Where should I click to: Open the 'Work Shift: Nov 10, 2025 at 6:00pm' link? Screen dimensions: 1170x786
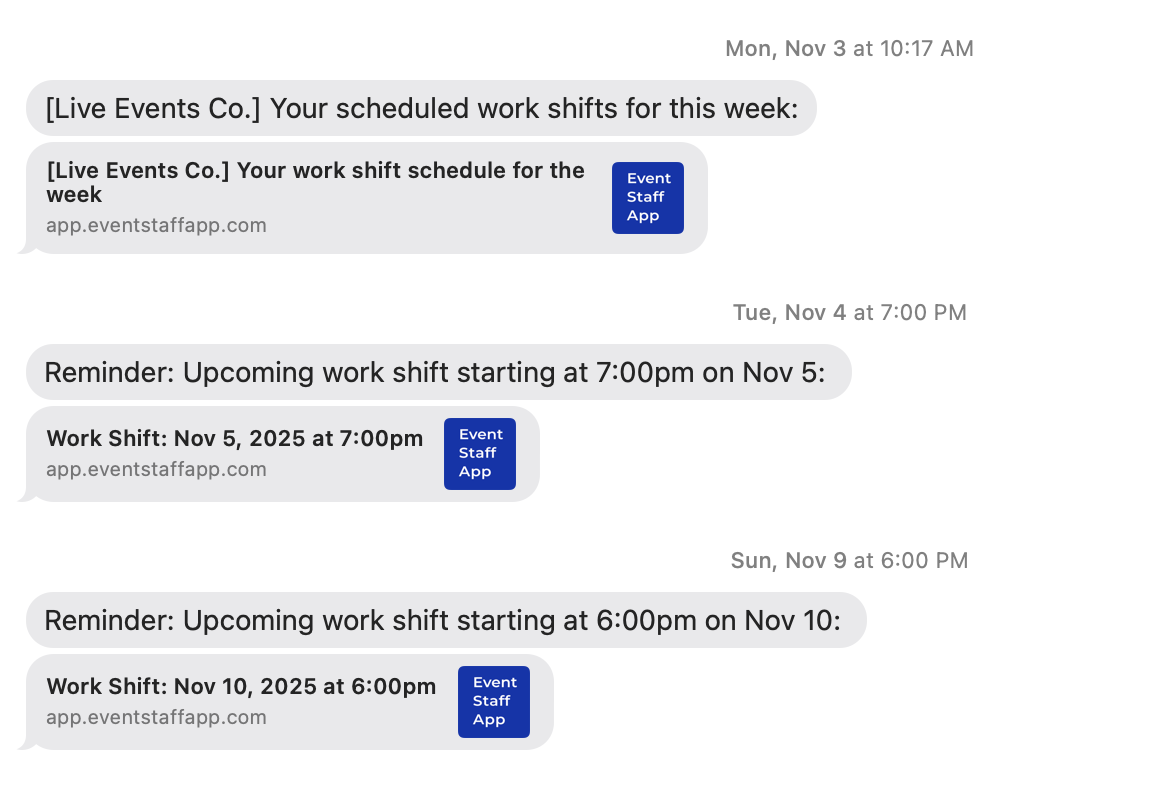(x=241, y=686)
